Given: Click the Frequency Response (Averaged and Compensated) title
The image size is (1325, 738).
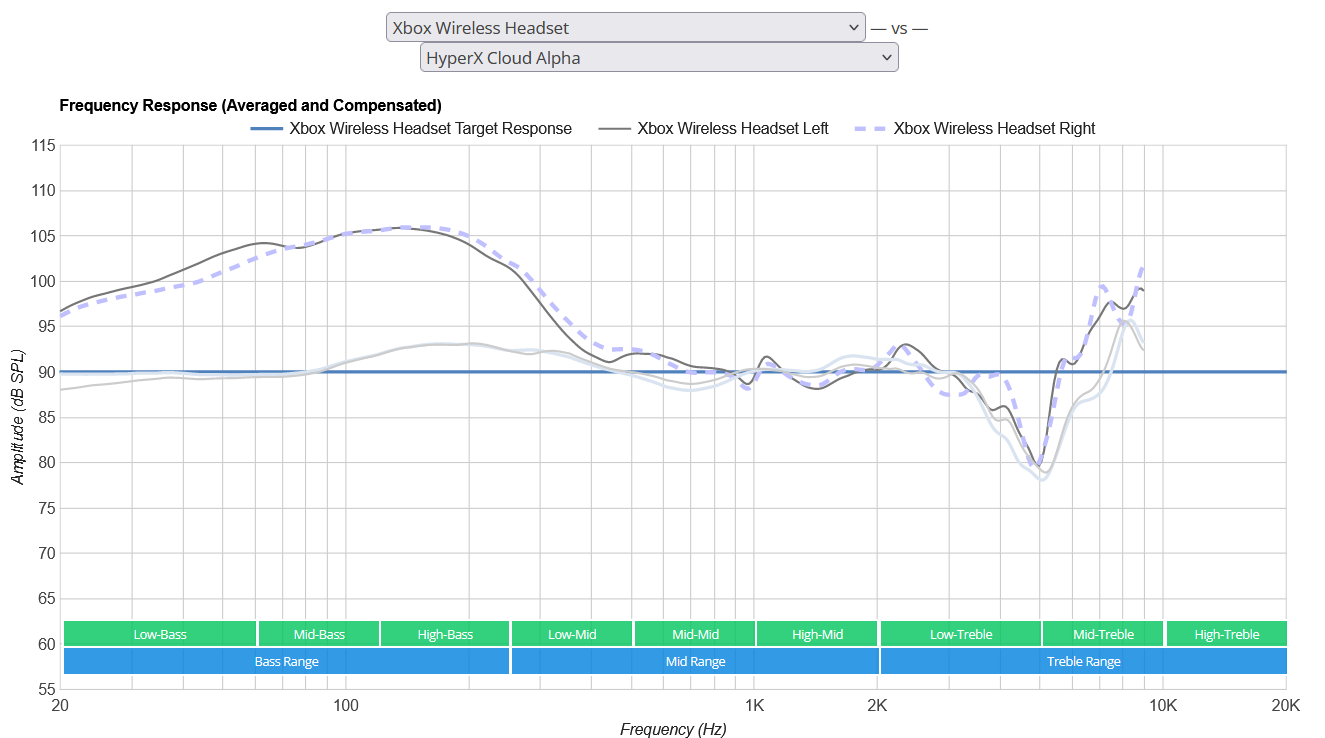Looking at the screenshot, I should (251, 105).
